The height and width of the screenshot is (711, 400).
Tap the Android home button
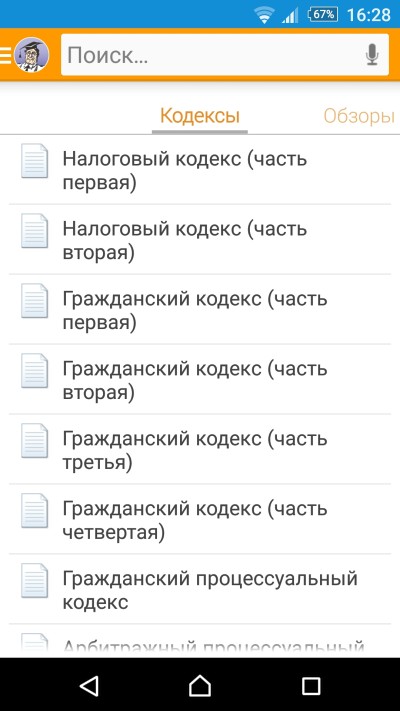(x=200, y=685)
